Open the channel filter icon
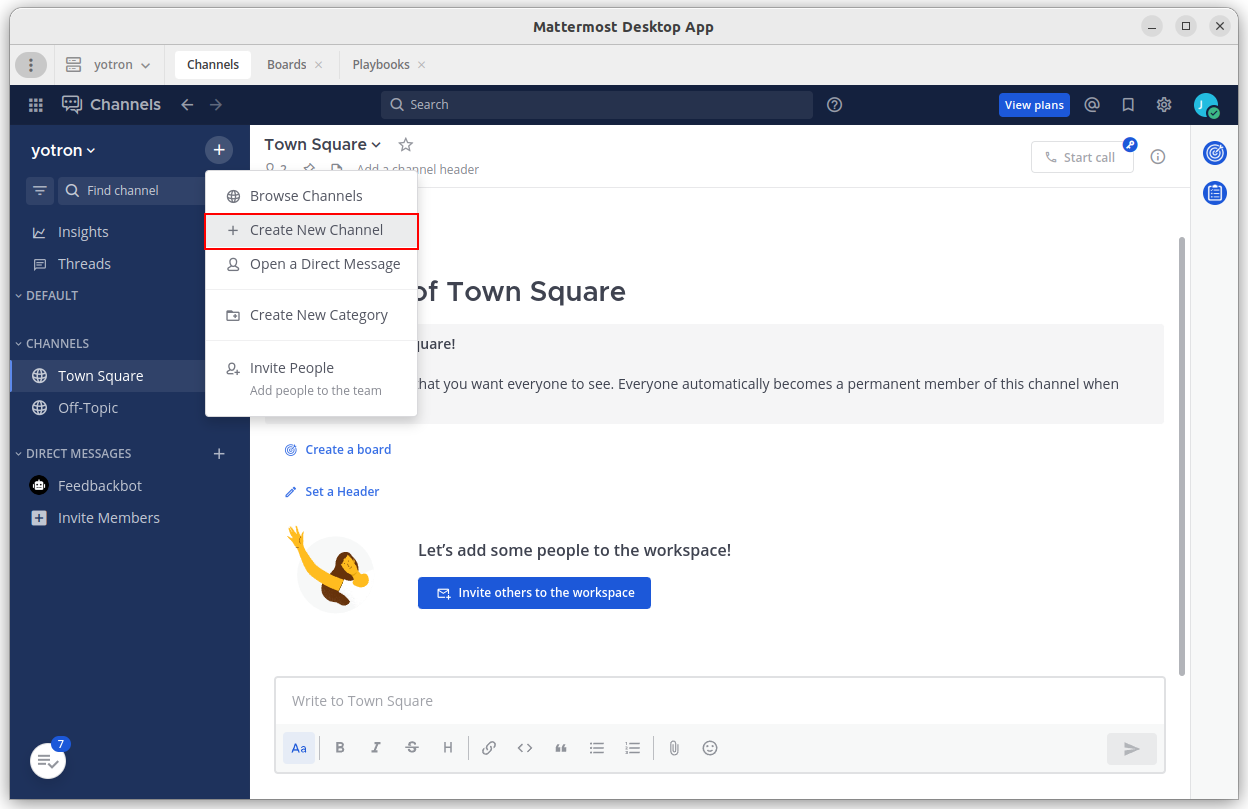 point(40,190)
